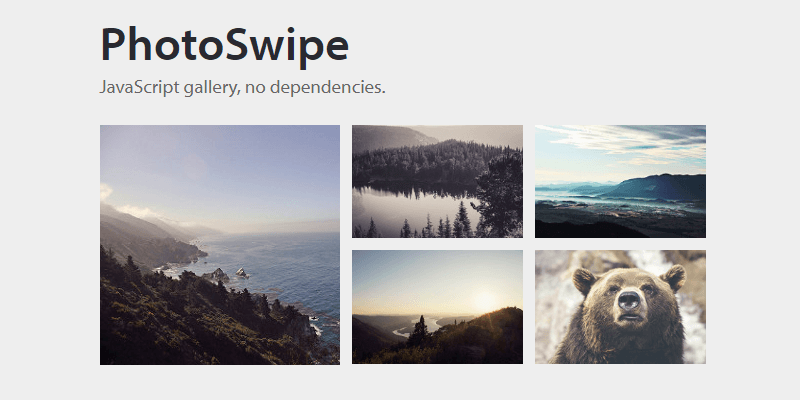Open the forest lake reflection photo
The width and height of the screenshot is (800, 400).
(x=437, y=181)
